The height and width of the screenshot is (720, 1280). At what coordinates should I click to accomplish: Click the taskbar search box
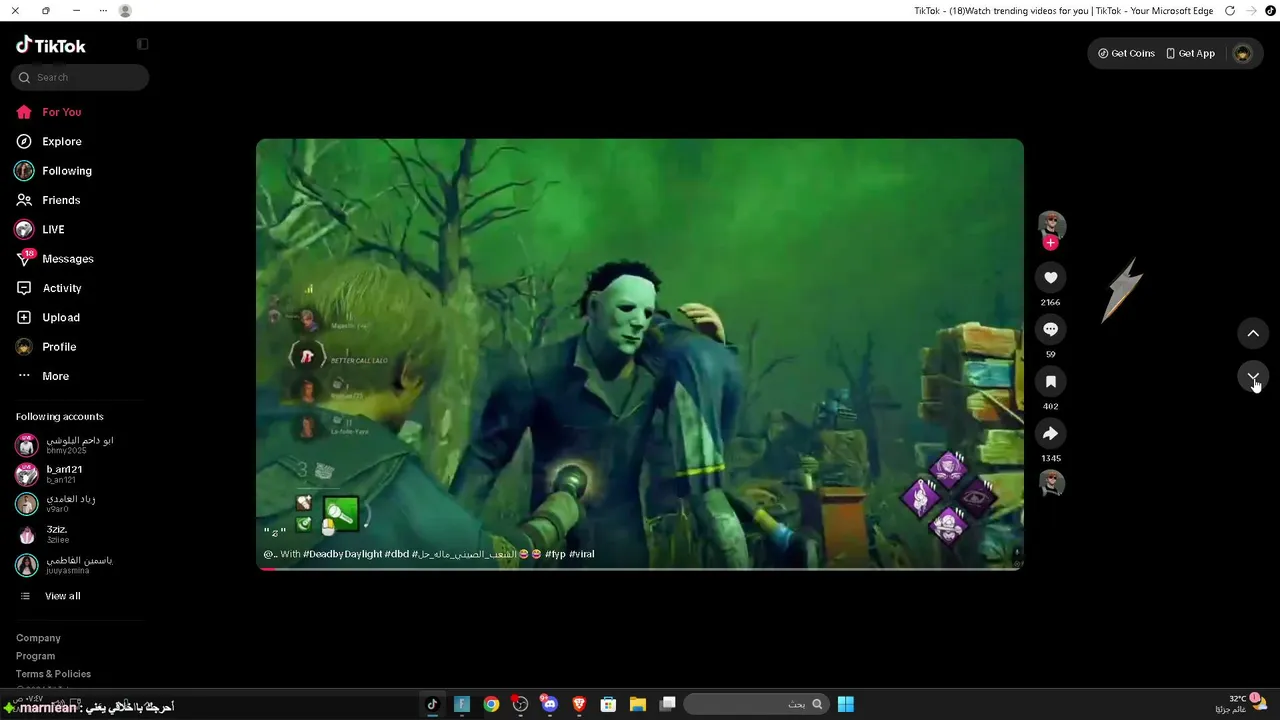tap(757, 704)
